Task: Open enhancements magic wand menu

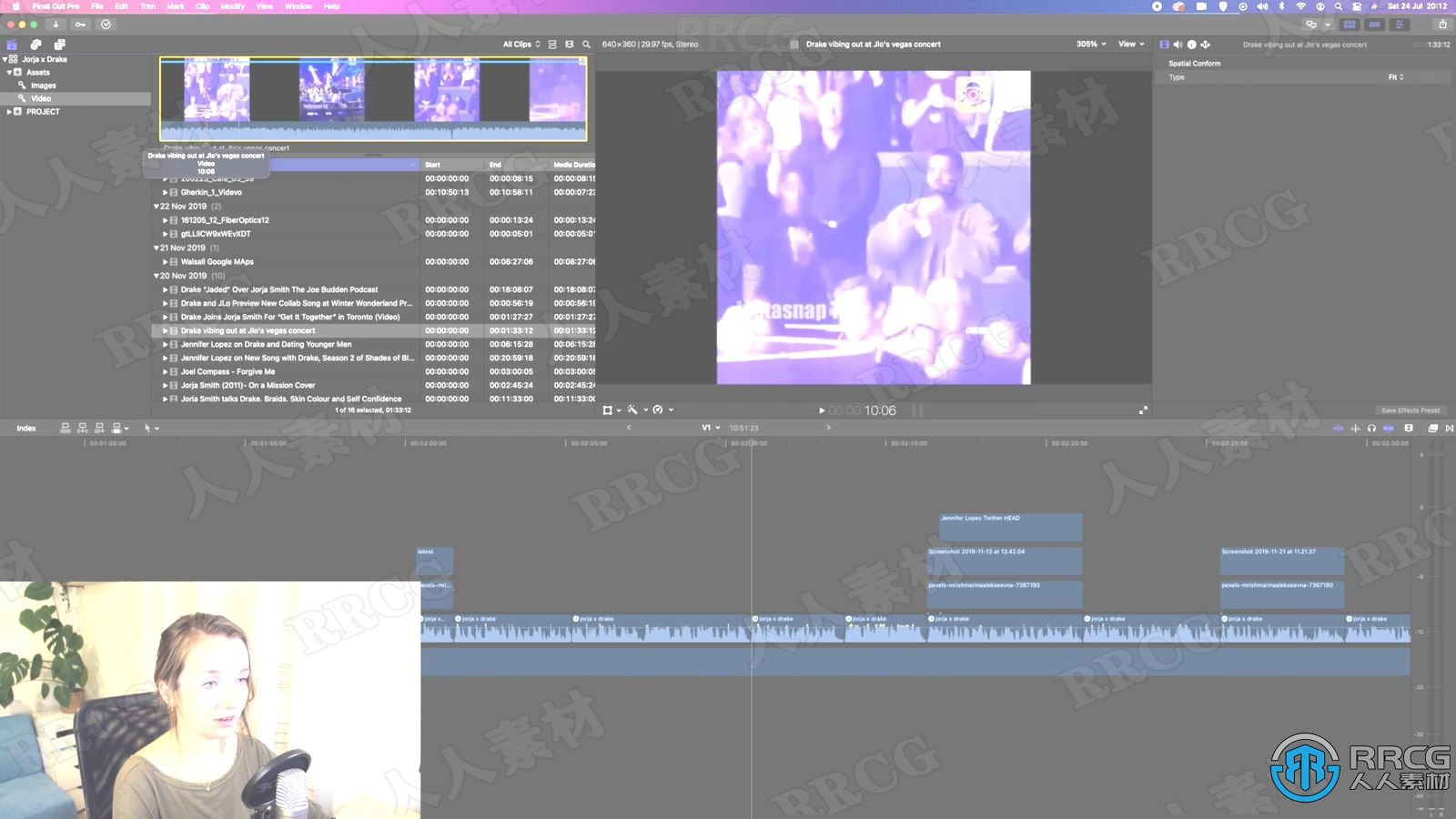Action: pos(635,410)
